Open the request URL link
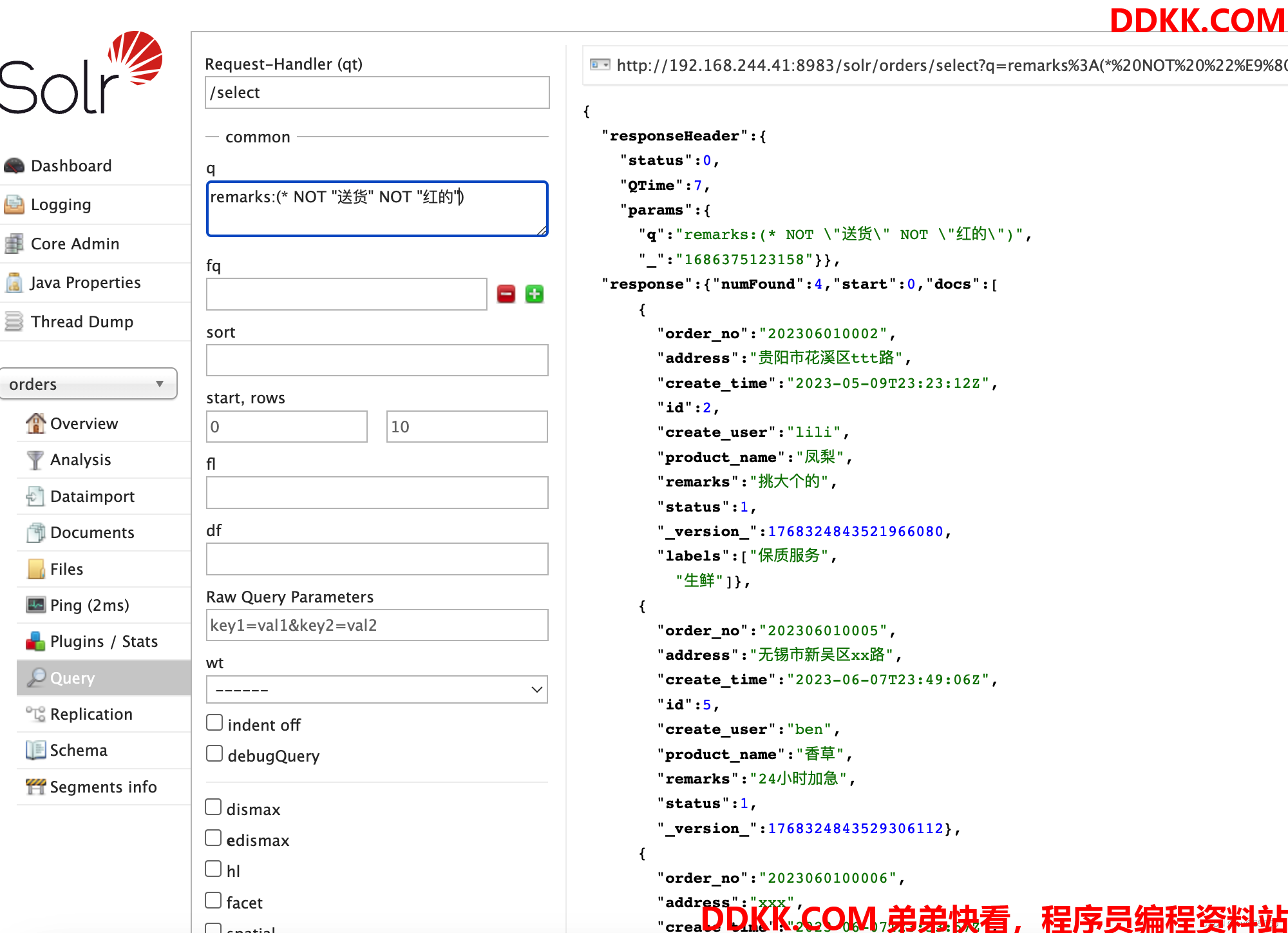Screen dimensions: 1288x933 (952, 65)
